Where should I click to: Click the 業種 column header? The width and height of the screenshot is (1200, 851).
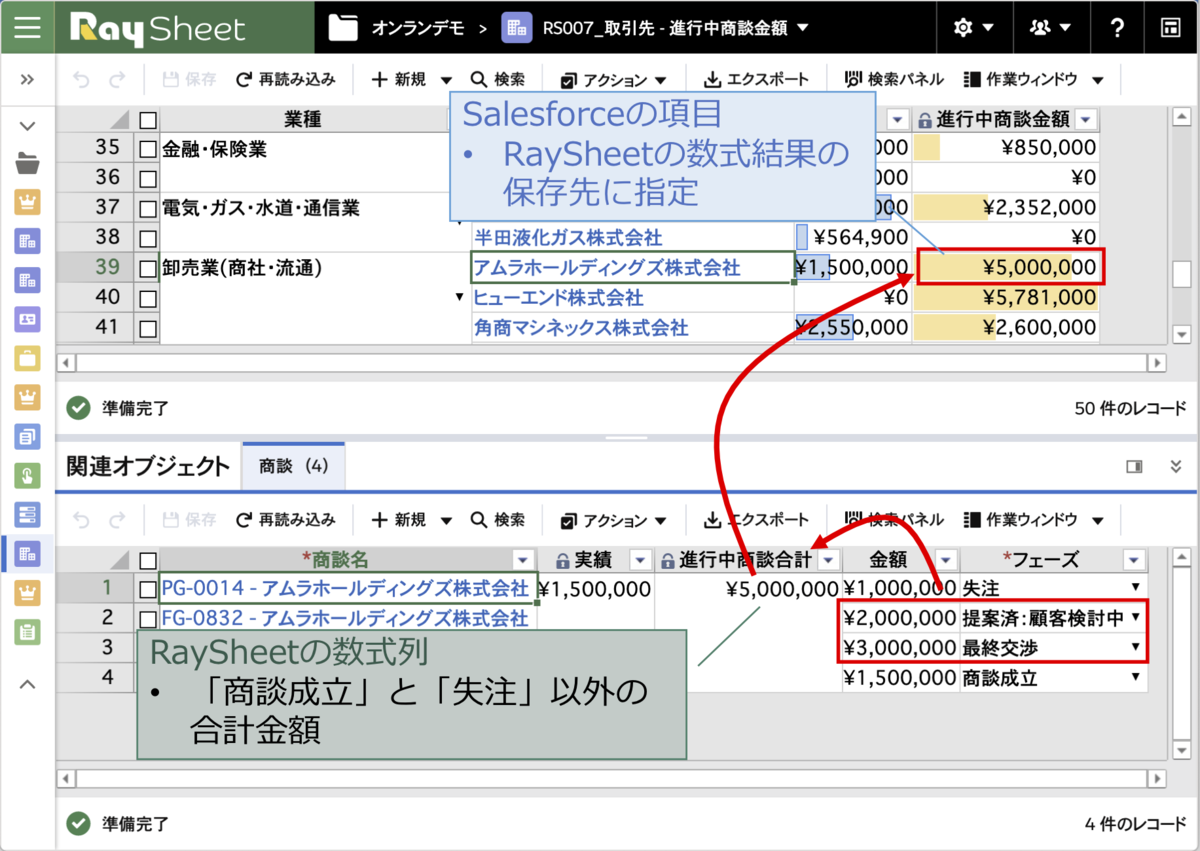(x=303, y=120)
